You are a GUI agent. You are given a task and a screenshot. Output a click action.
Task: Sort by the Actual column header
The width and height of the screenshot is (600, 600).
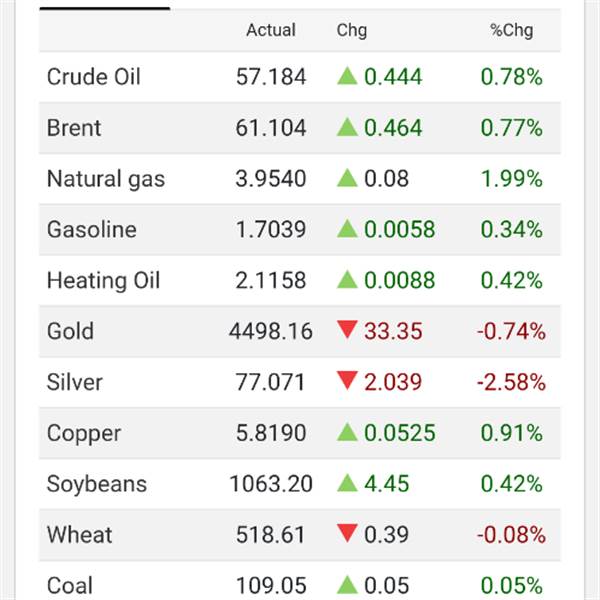(x=270, y=30)
